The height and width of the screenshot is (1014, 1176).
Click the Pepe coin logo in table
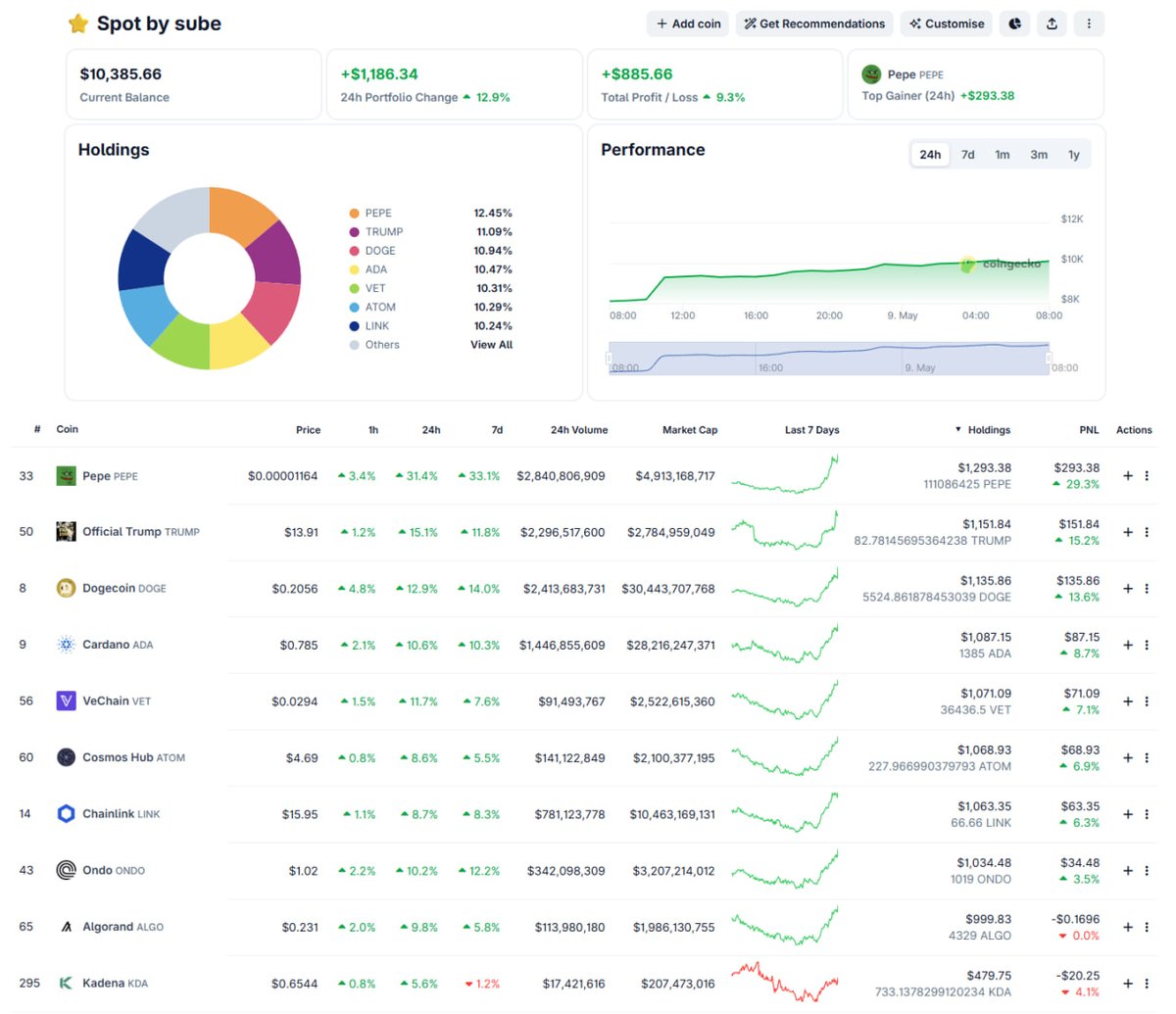point(66,476)
